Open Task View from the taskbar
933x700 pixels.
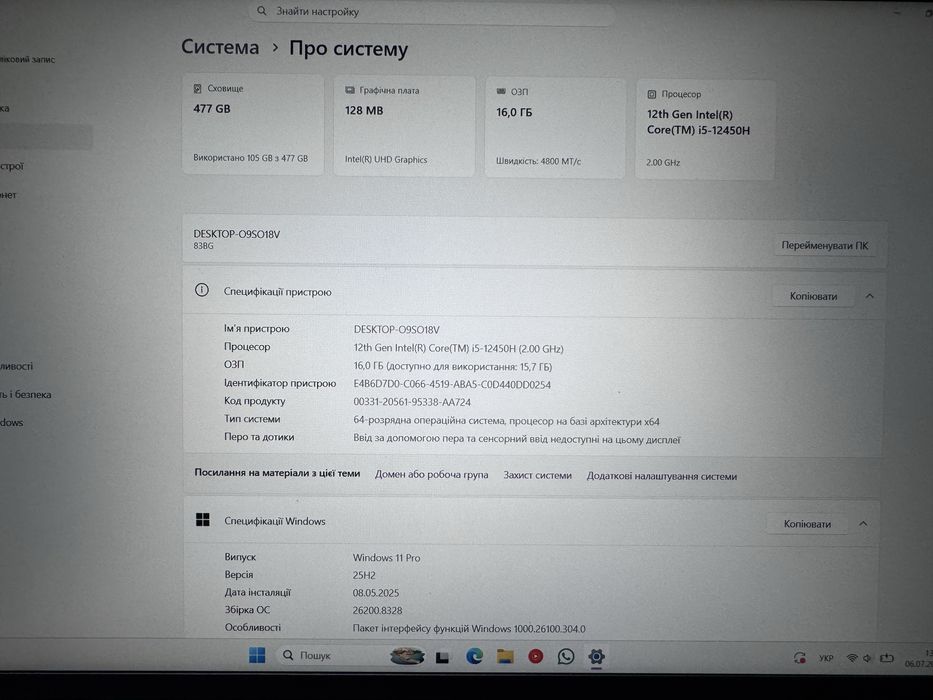[x=442, y=657]
